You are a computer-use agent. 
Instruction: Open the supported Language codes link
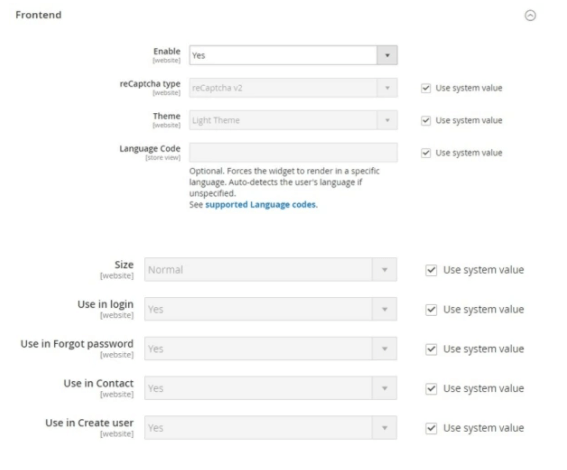click(261, 205)
